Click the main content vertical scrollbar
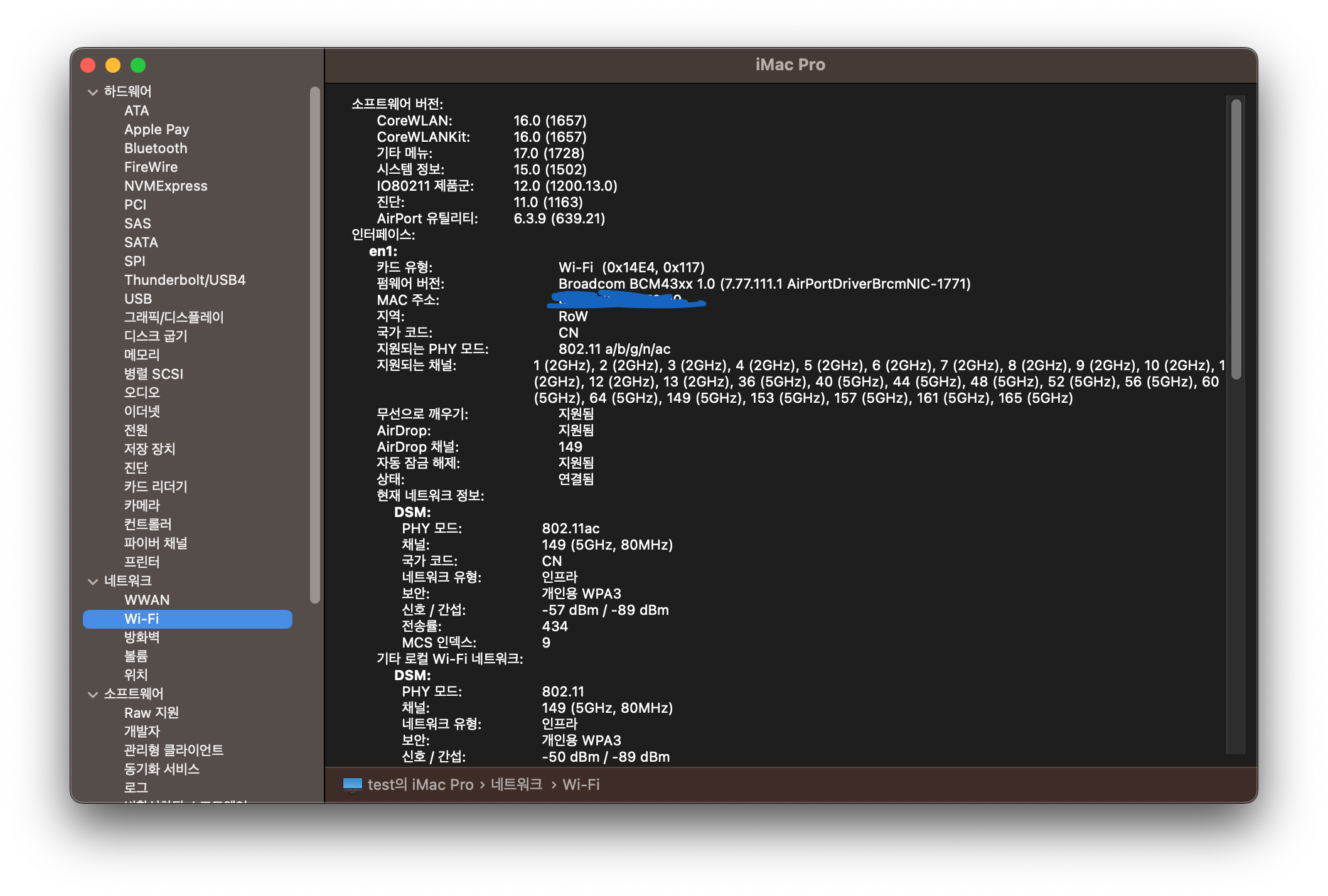This screenshot has height=896, width=1328. pos(1236,239)
